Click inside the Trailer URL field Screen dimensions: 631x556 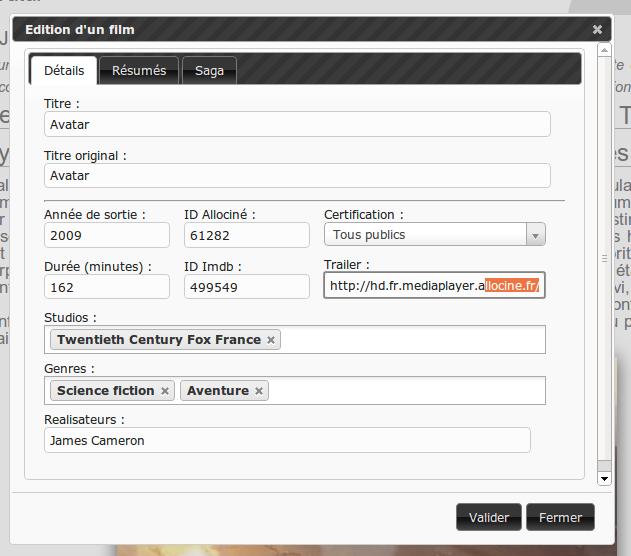[x=434, y=287]
